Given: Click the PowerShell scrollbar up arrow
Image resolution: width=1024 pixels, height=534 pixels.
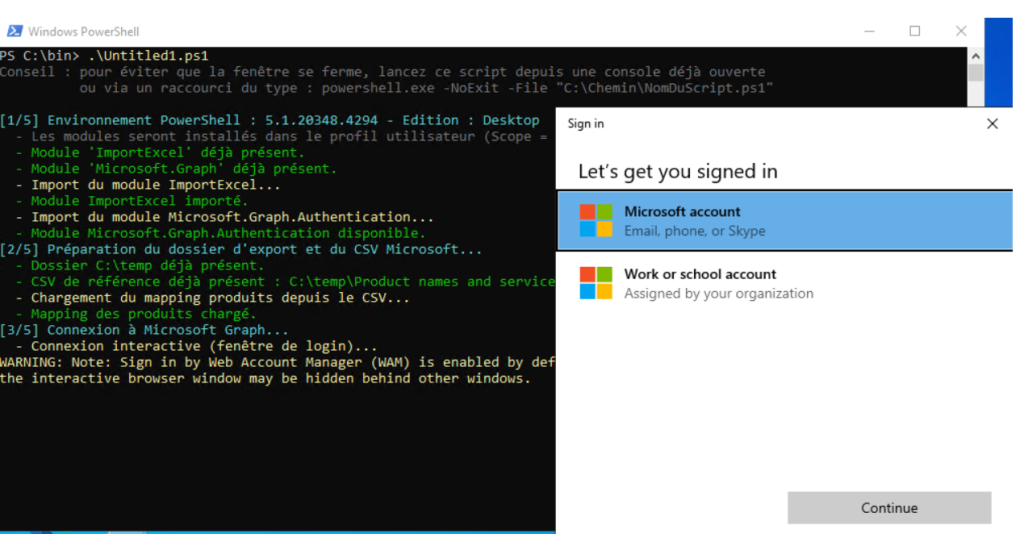Looking at the screenshot, I should tap(976, 56).
